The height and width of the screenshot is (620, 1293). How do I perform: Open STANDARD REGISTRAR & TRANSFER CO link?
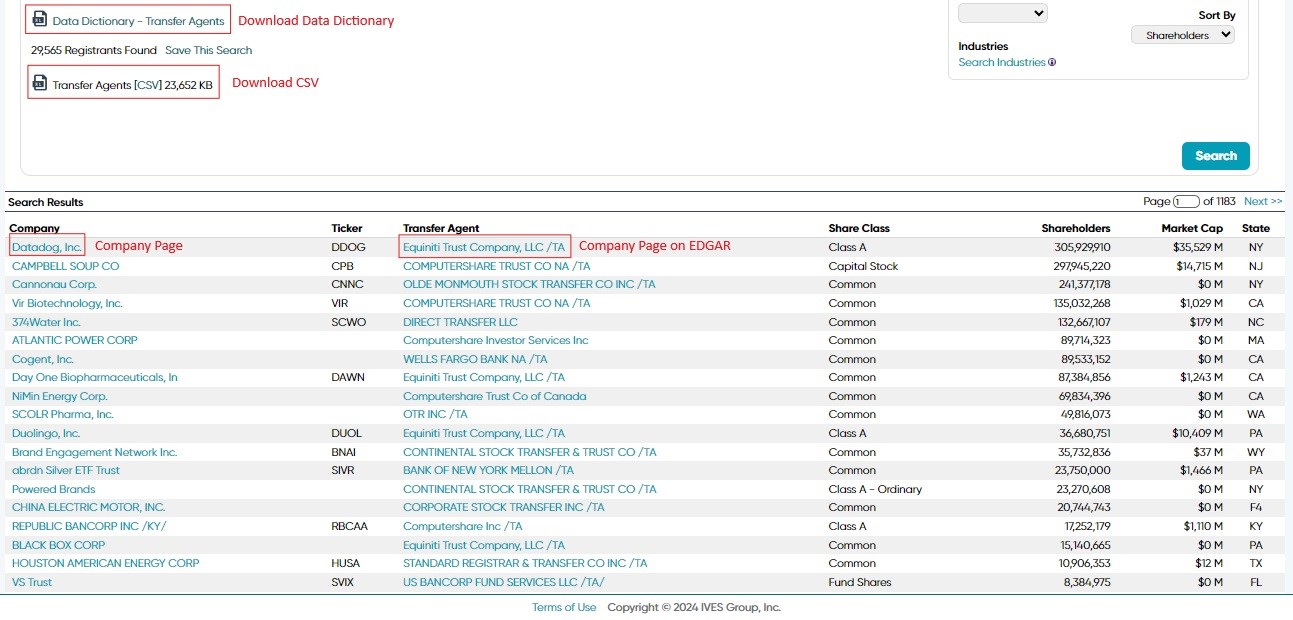click(x=525, y=563)
